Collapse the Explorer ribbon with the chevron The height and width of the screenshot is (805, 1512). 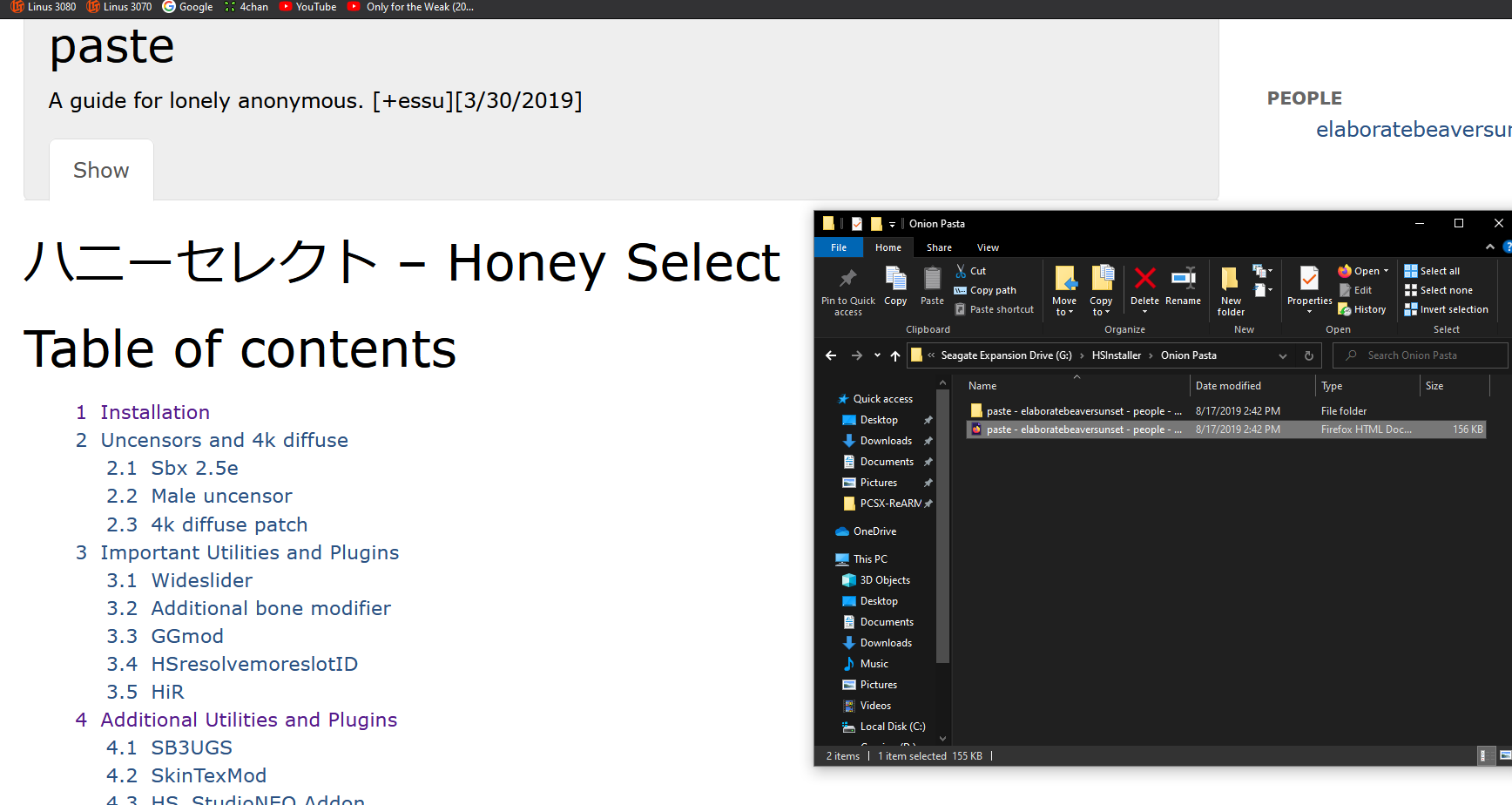coord(1490,247)
